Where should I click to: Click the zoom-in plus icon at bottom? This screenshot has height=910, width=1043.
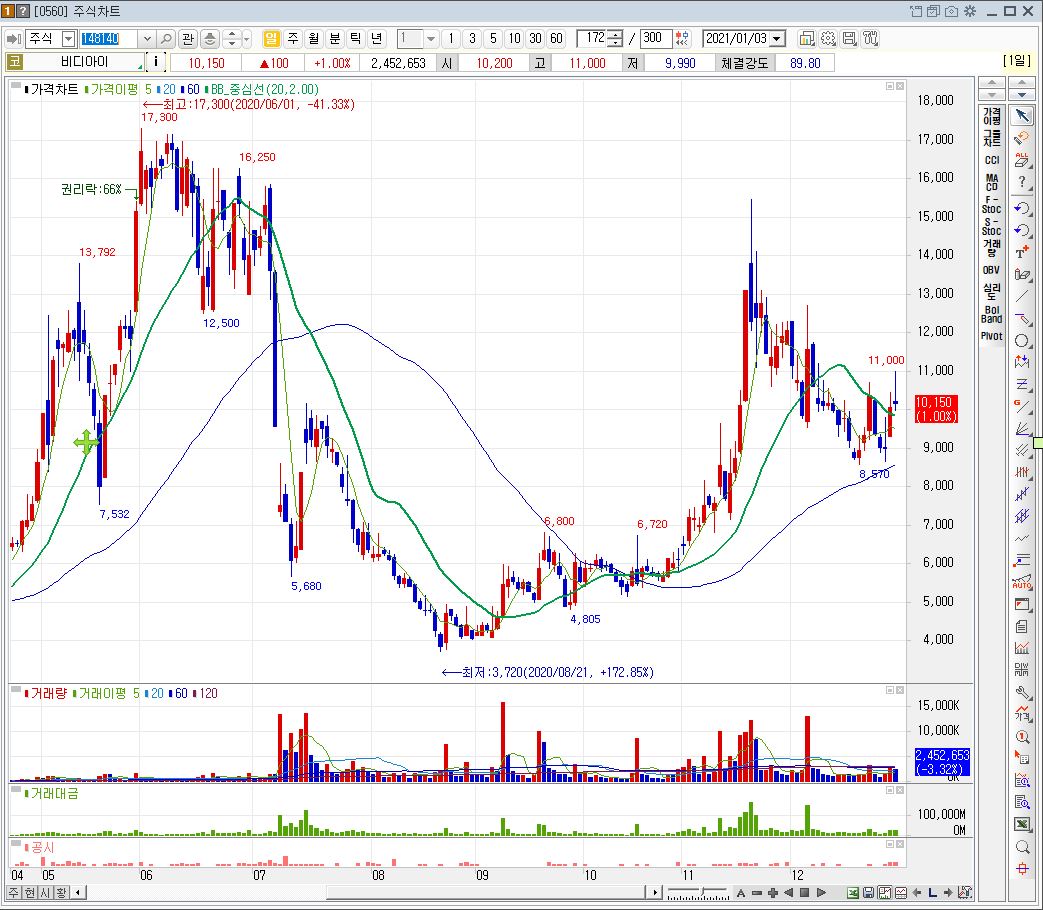coord(772,893)
